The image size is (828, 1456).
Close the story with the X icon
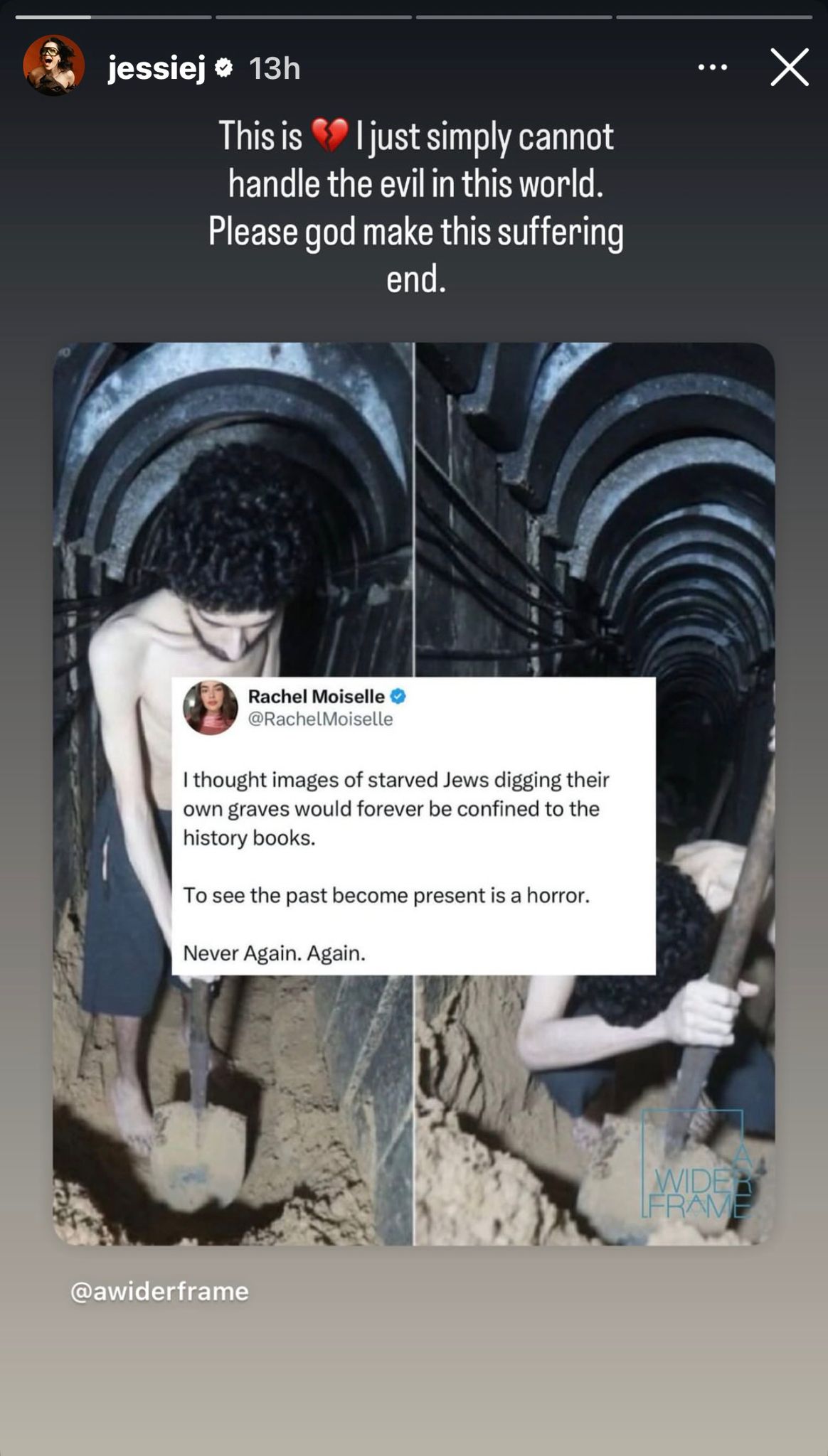(790, 68)
